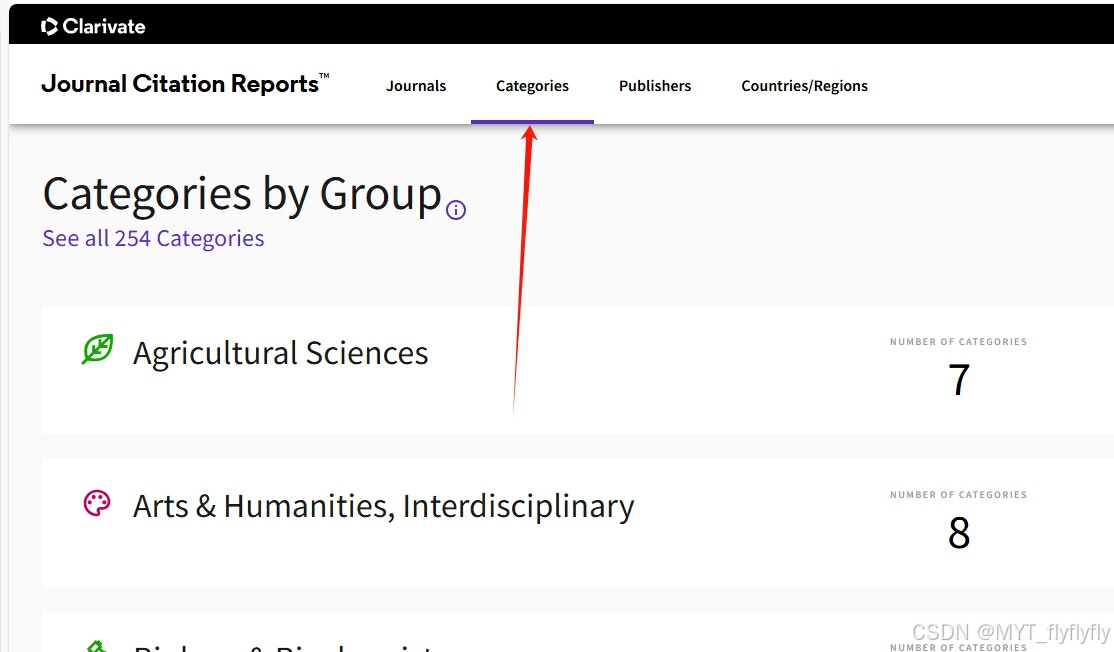Click the Agricultural Sciences category count 7

(958, 379)
